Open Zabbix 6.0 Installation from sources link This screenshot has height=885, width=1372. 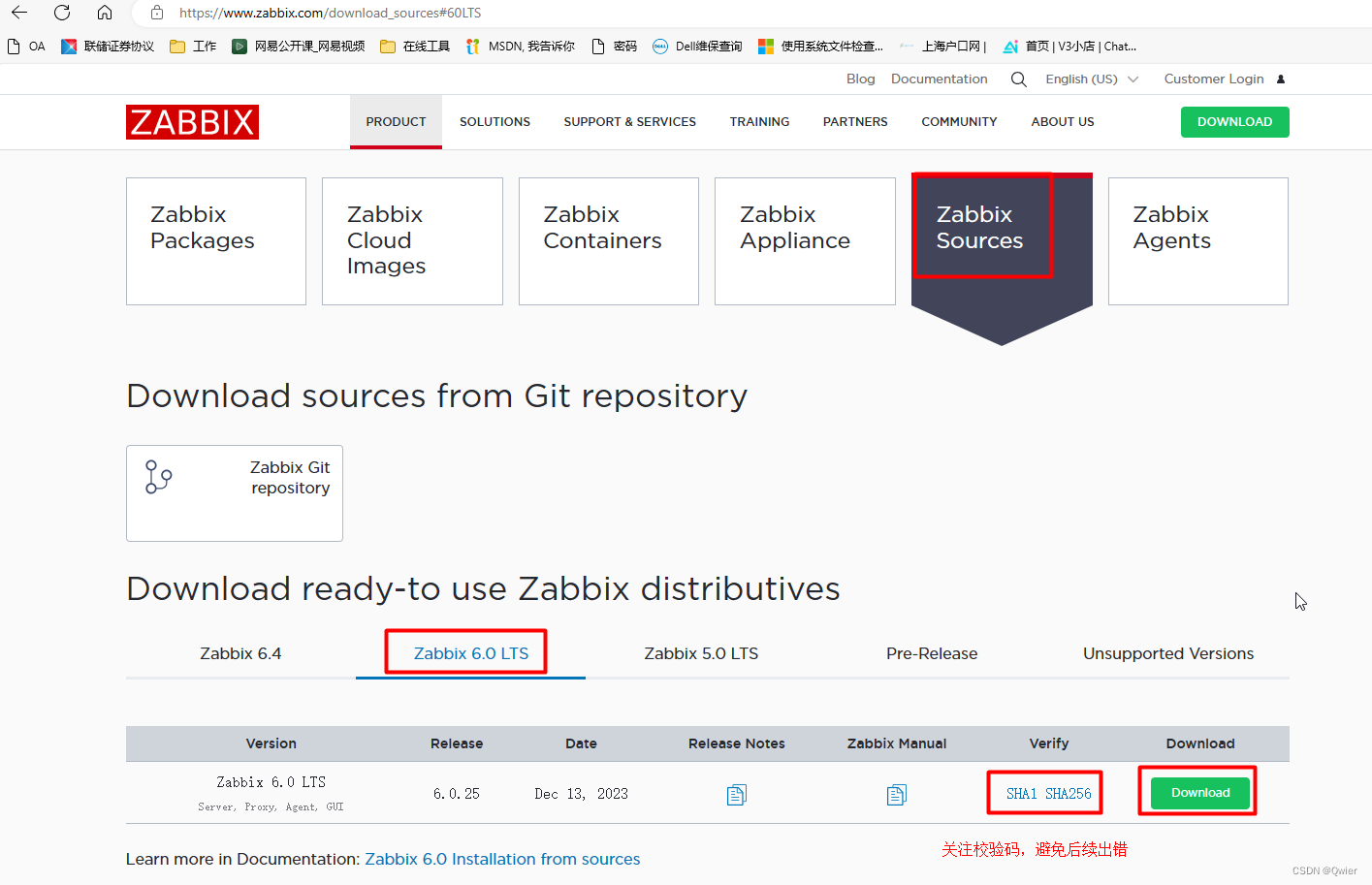pos(502,859)
